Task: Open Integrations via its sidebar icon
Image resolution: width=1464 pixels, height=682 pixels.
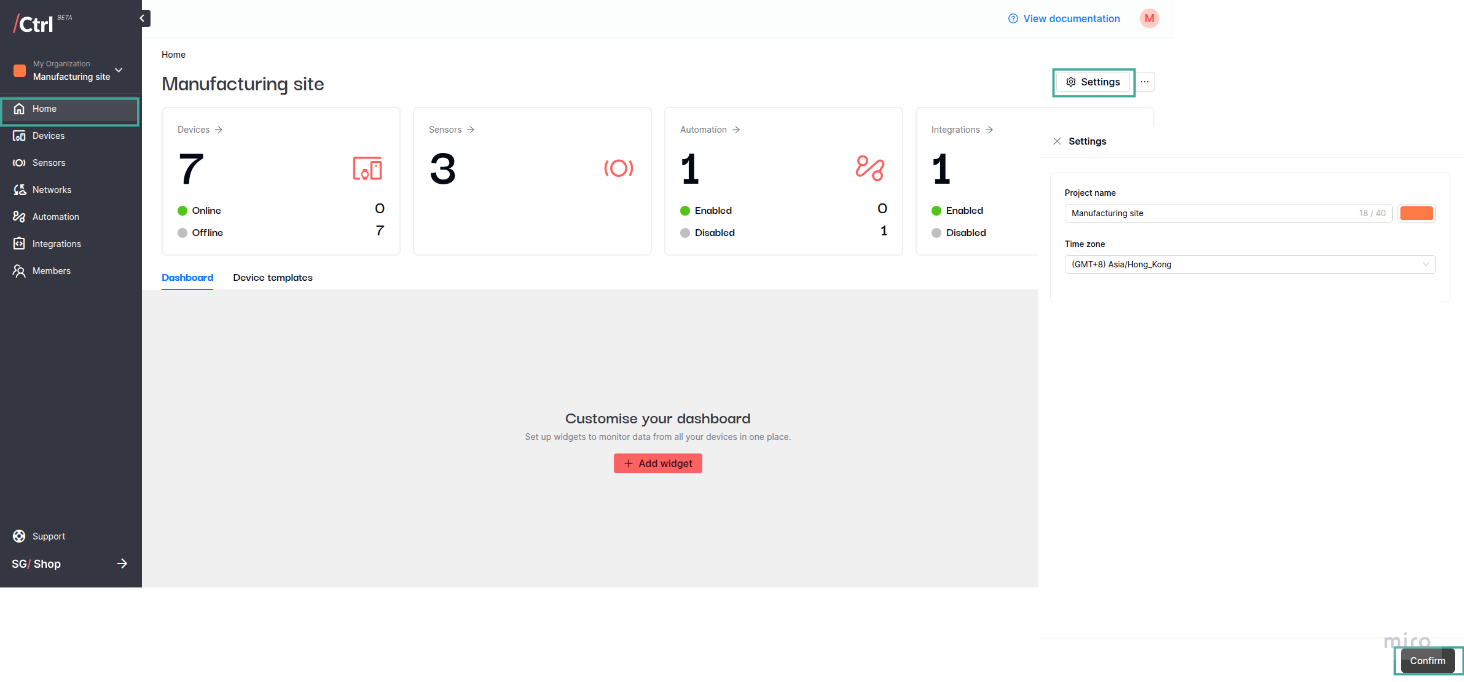Action: point(19,244)
